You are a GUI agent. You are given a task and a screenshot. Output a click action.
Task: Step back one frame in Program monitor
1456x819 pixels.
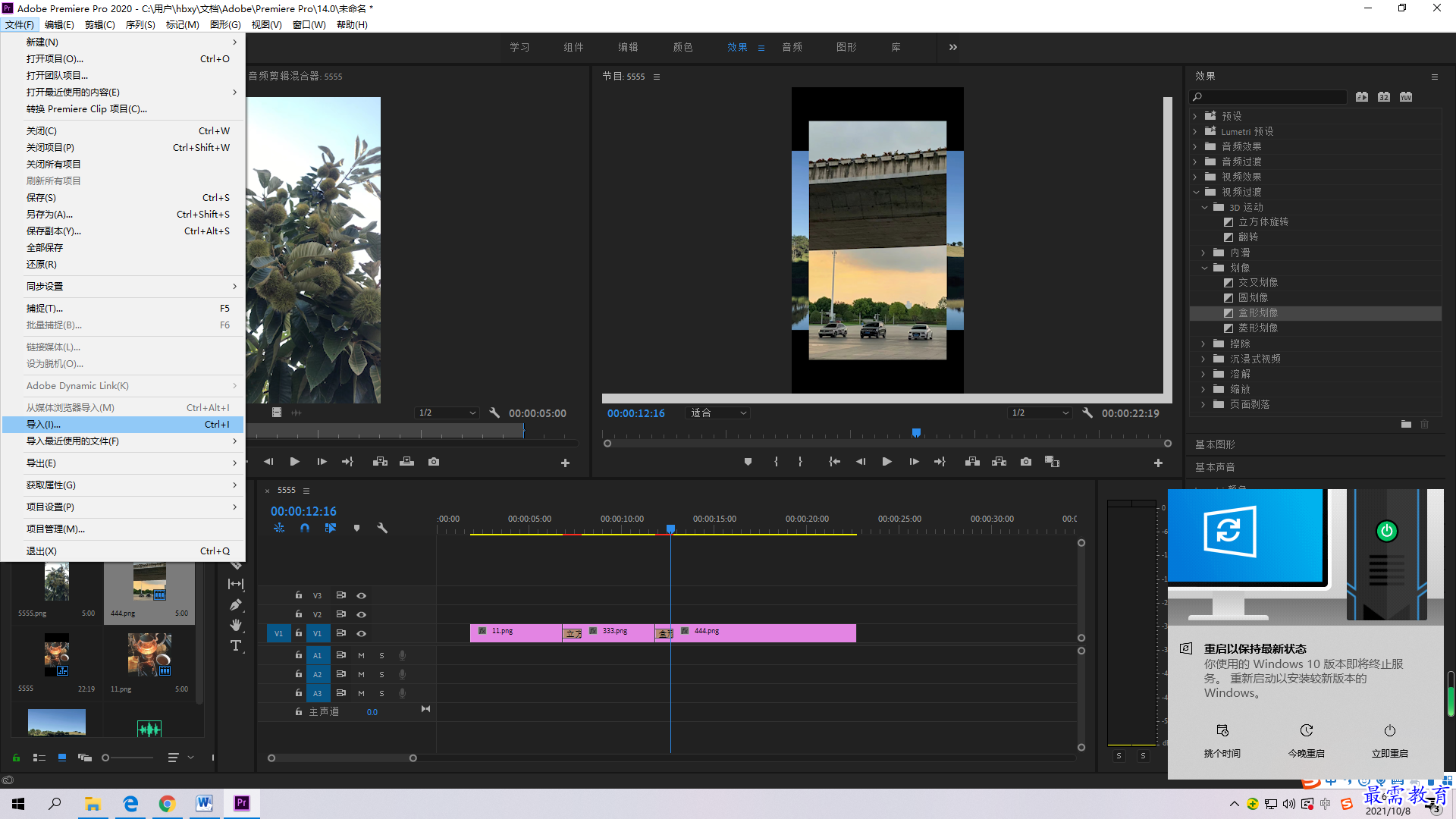click(861, 462)
